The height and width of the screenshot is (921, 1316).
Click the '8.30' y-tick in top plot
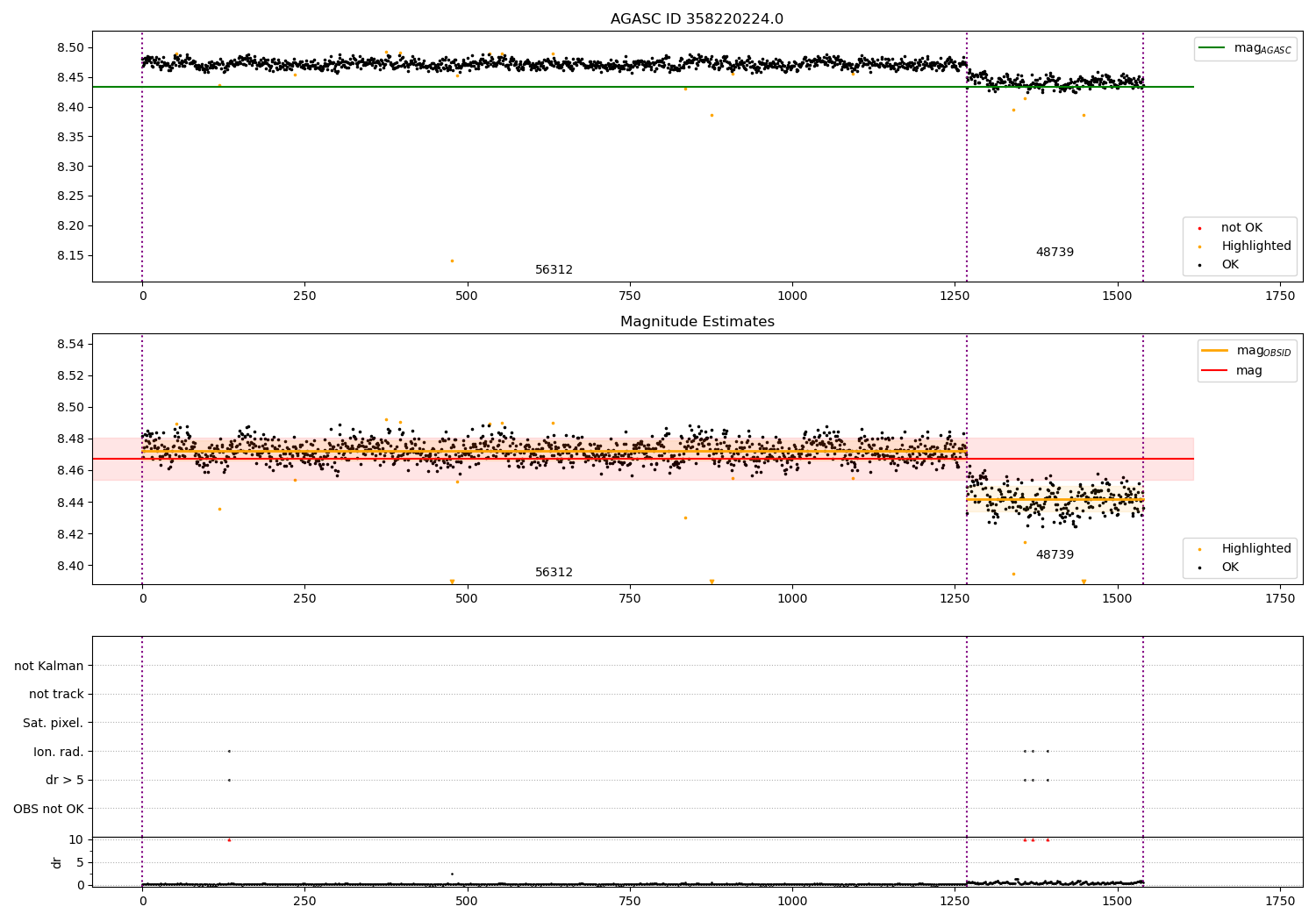[70, 167]
